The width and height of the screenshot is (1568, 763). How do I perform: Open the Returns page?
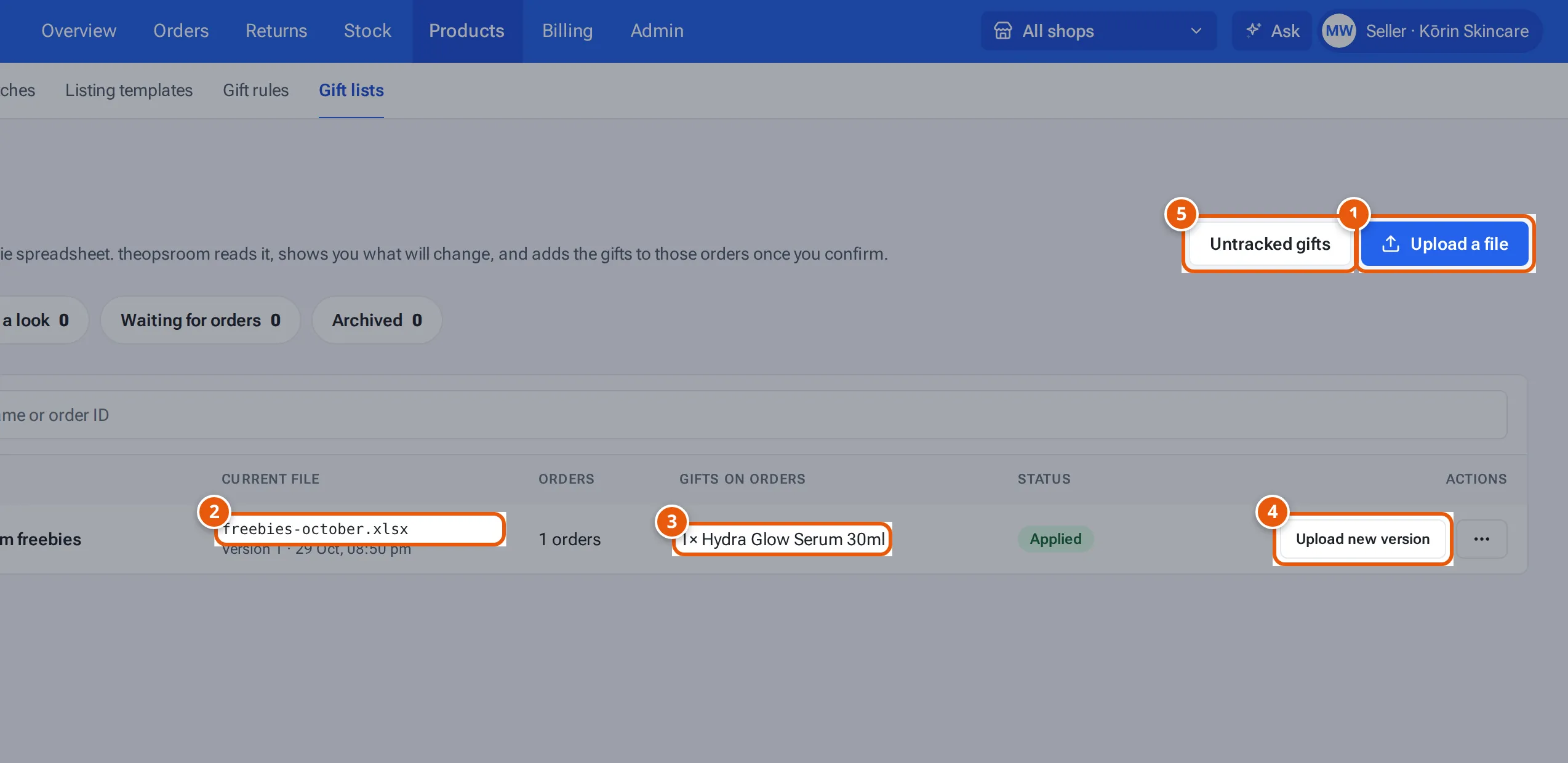pos(276,31)
